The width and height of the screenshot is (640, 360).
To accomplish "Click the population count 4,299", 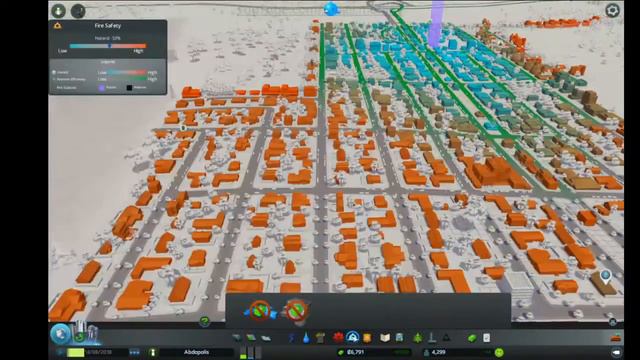I will pos(439,352).
